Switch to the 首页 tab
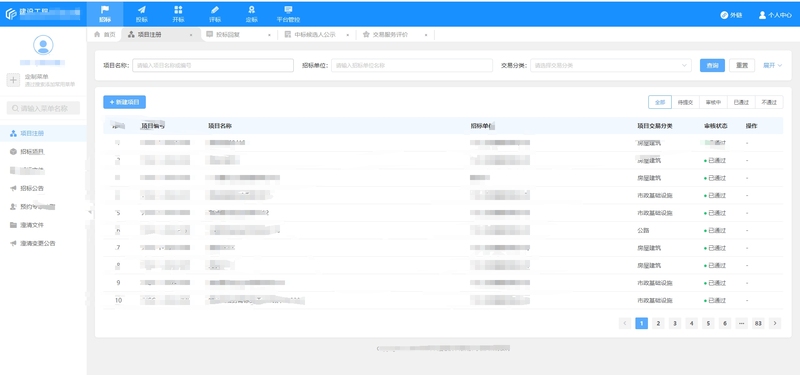Image resolution: width=800 pixels, height=375 pixels. coord(105,35)
